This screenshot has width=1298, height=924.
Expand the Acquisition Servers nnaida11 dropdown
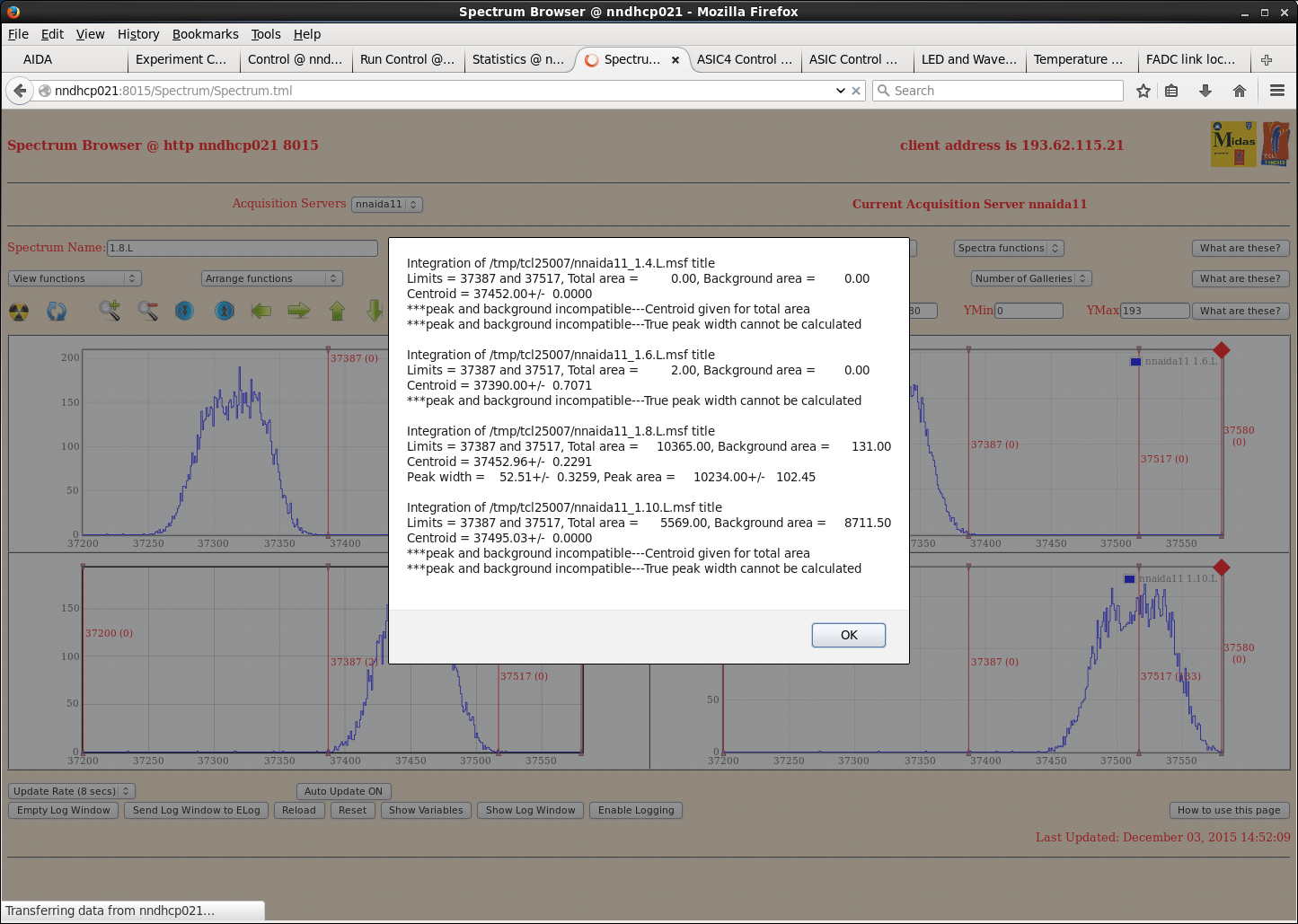(x=386, y=205)
